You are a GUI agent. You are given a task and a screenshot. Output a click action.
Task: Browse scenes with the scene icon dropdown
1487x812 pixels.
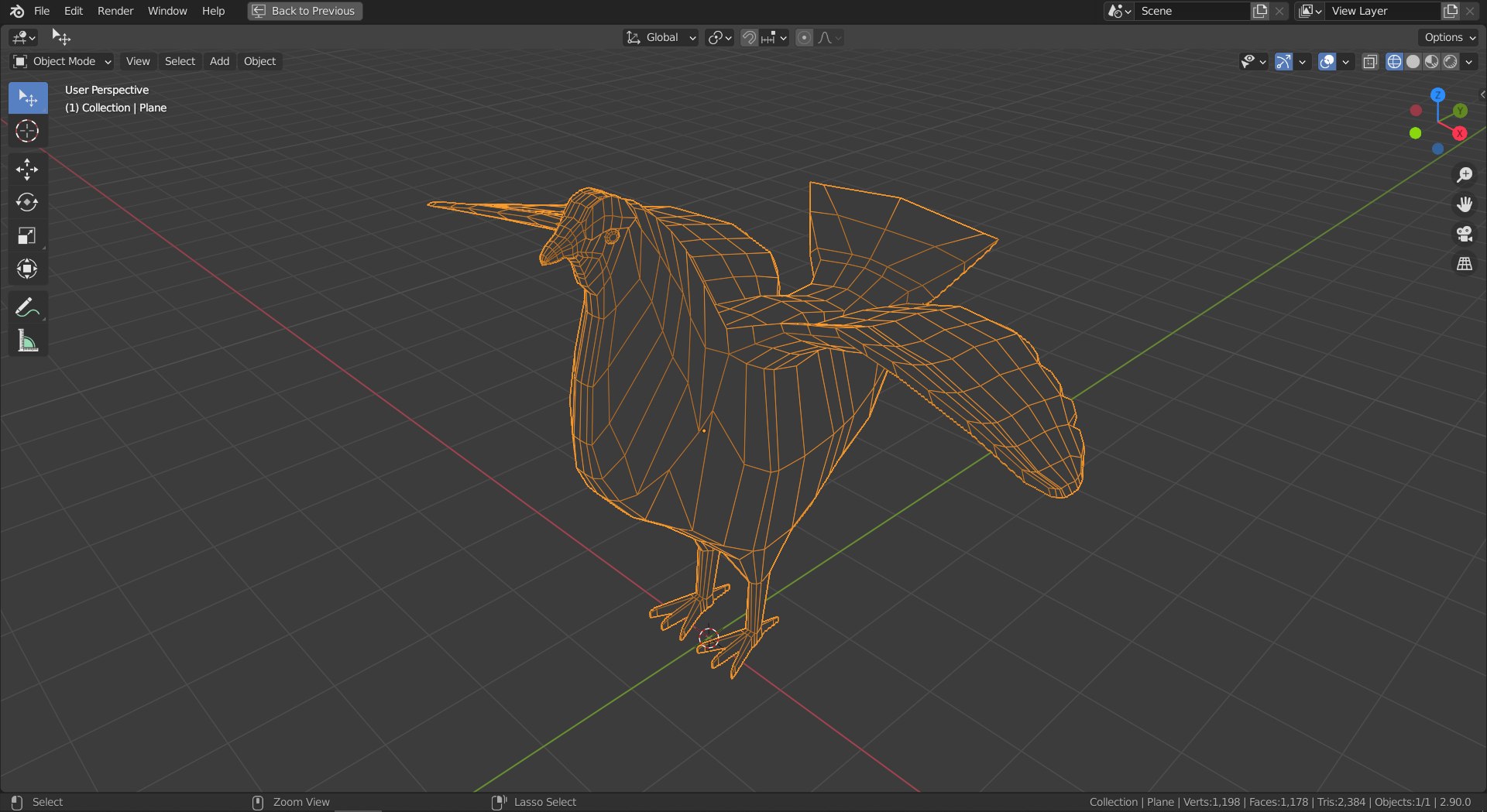1120,11
